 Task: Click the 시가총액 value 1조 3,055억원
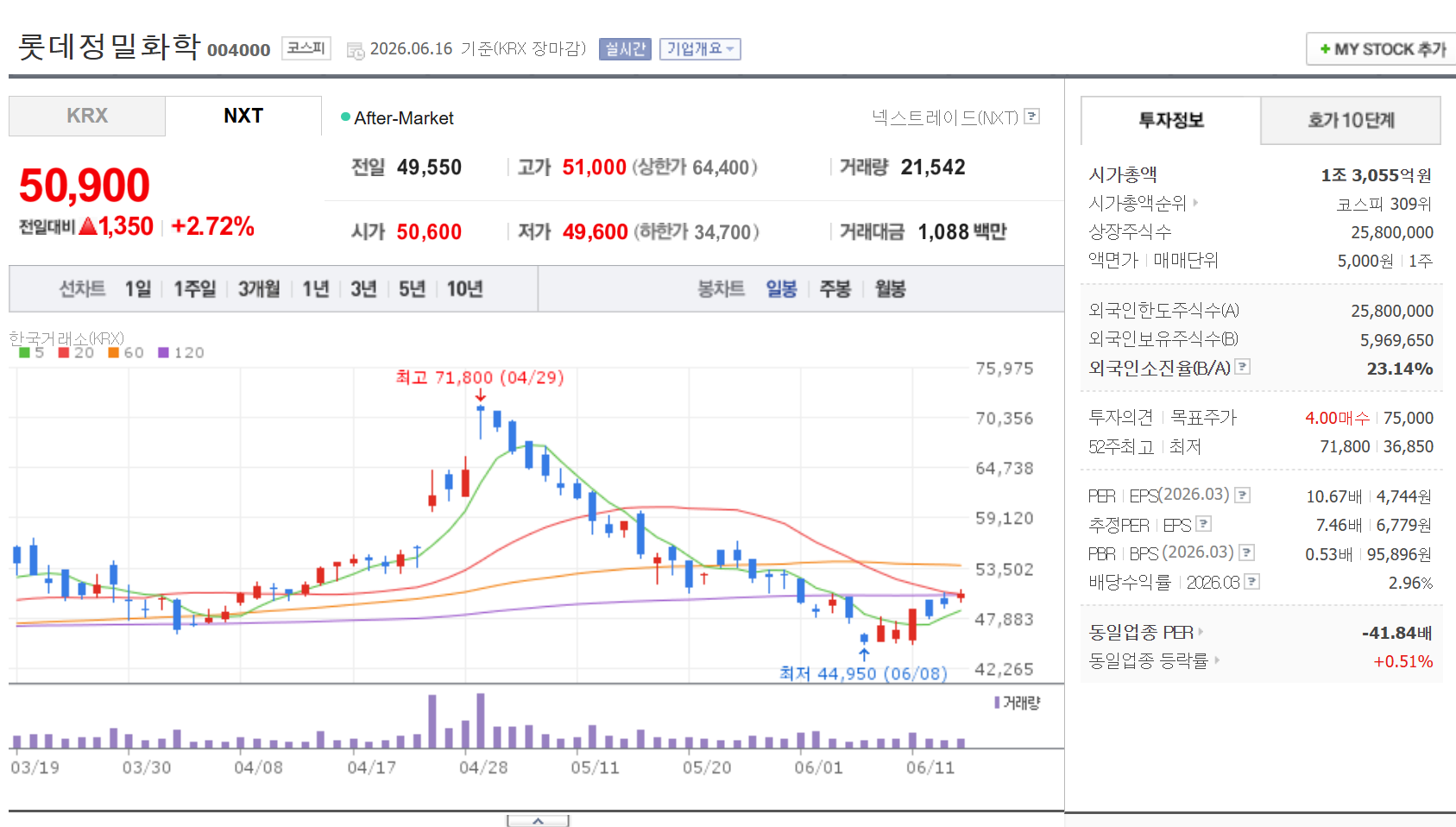[x=1377, y=175]
